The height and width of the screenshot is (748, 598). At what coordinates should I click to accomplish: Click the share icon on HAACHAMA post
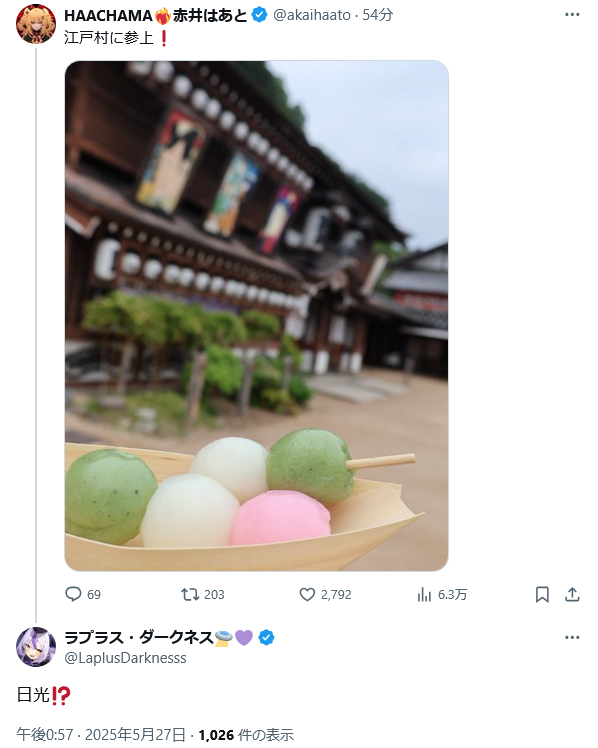coord(572,594)
